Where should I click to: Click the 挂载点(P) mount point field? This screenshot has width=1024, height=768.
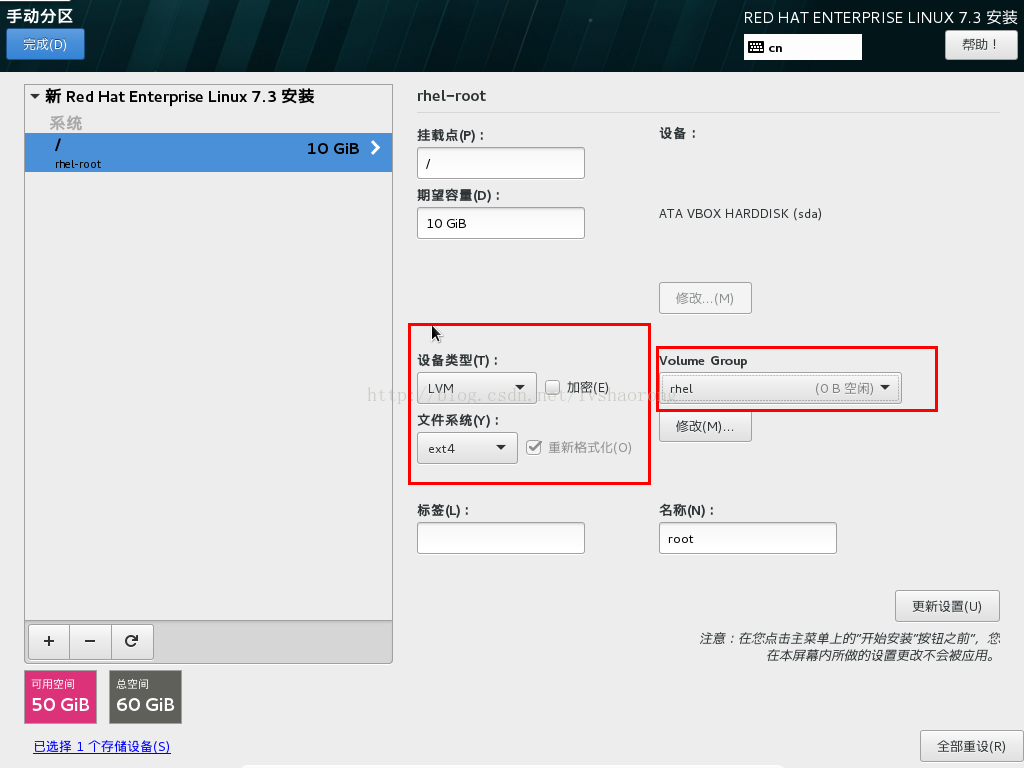501,163
